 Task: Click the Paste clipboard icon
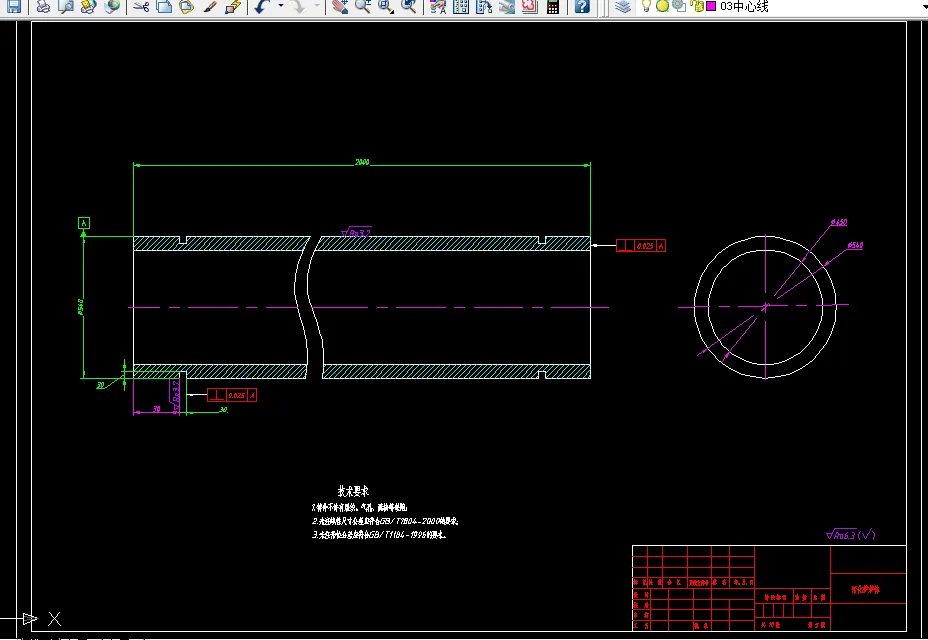186,7
